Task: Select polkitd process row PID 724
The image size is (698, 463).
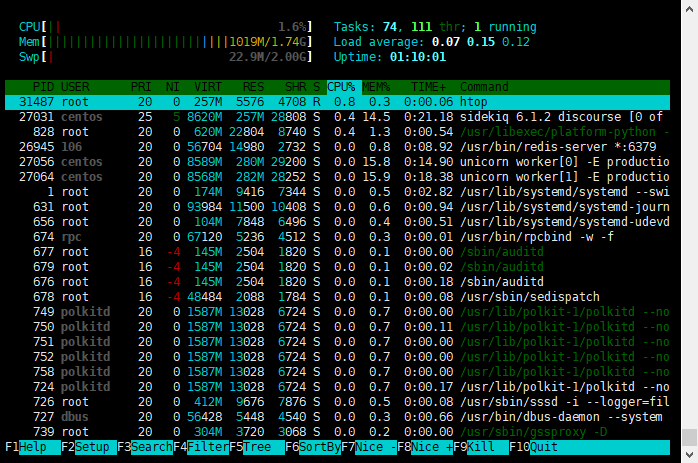Action: [x=337, y=387]
